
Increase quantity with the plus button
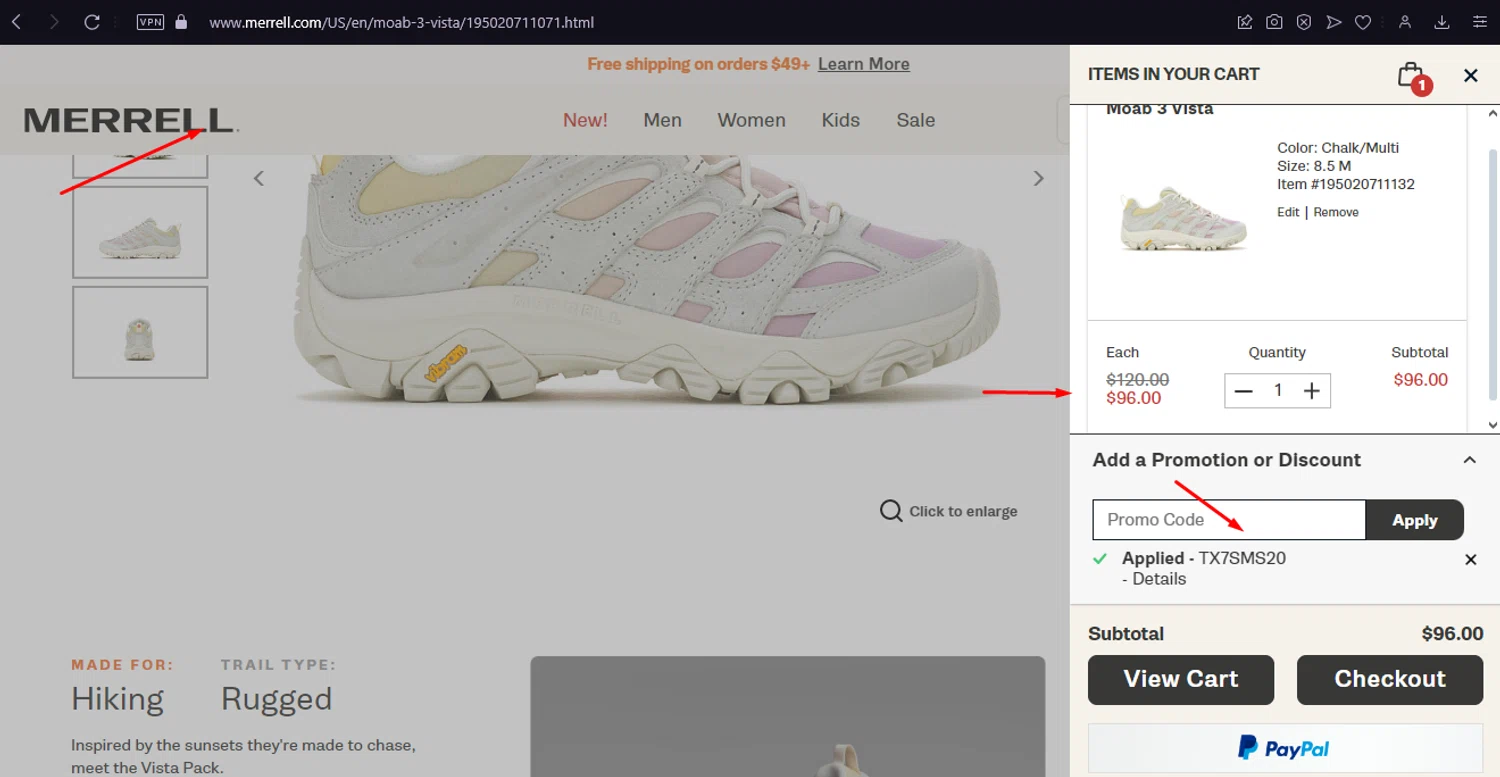pos(1312,391)
